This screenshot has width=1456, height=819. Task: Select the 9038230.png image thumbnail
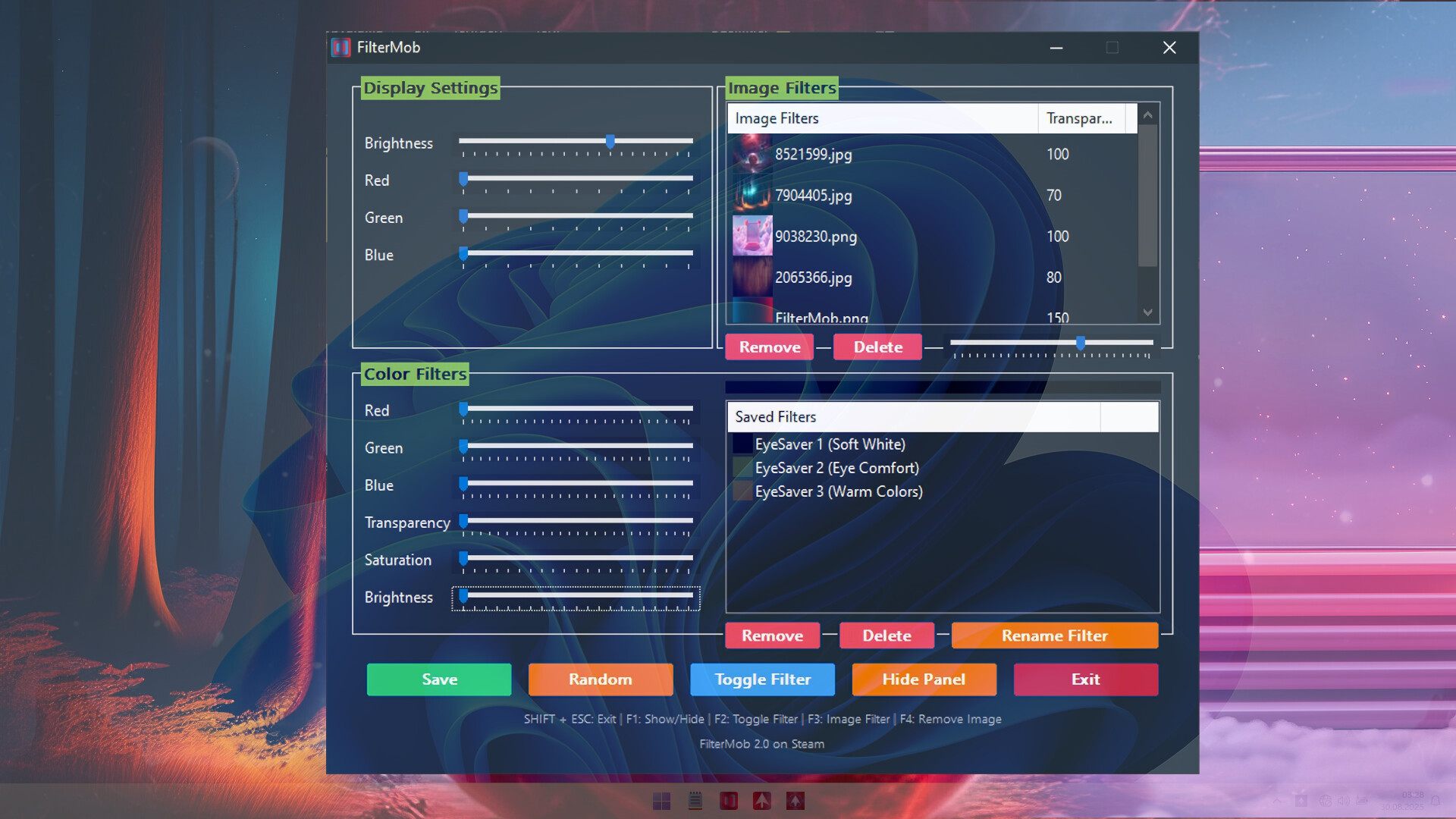(752, 236)
